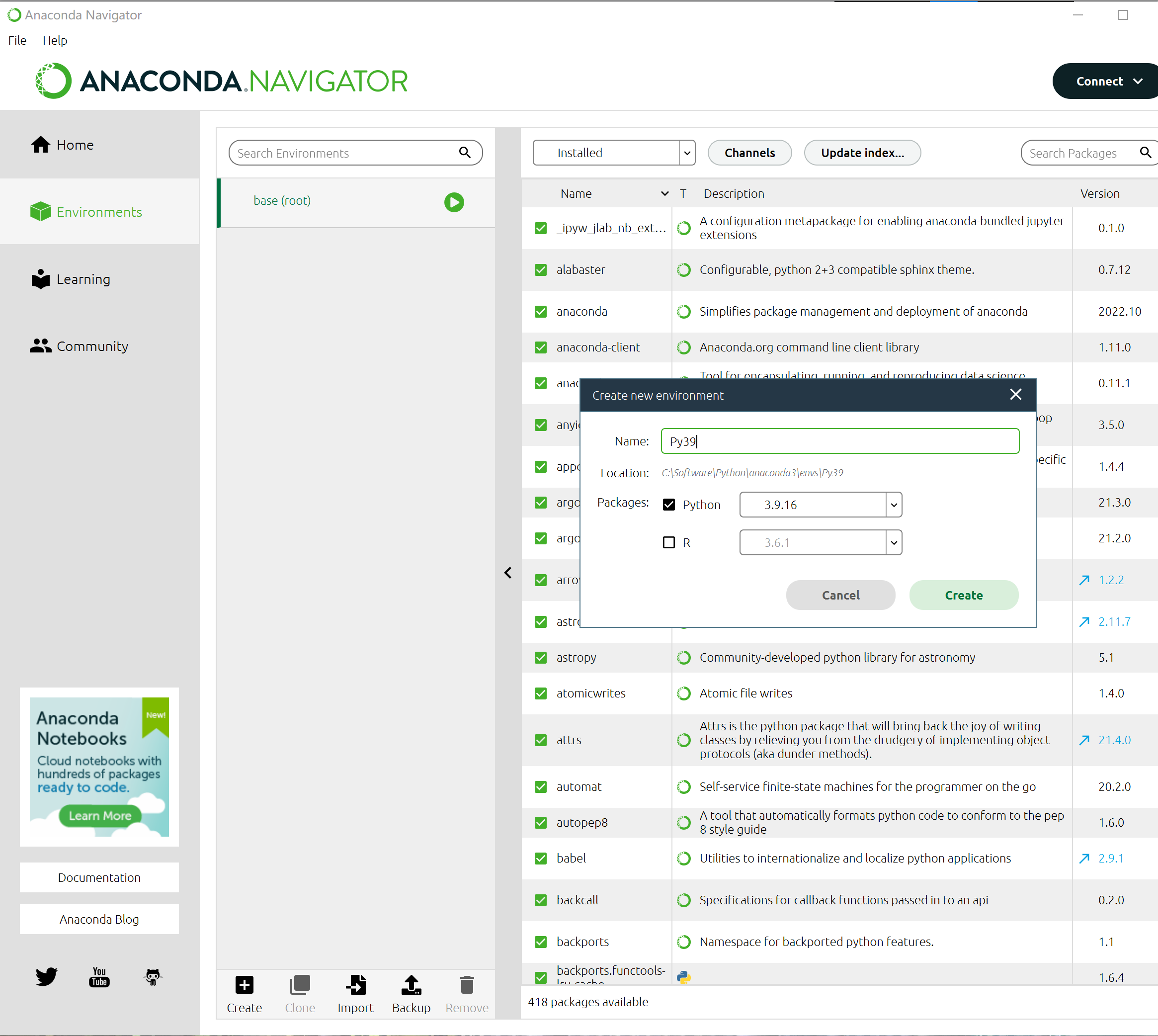Viewport: 1158px width, 1036px height.
Task: Click the Search Packages magnifier icon
Action: [1145, 153]
